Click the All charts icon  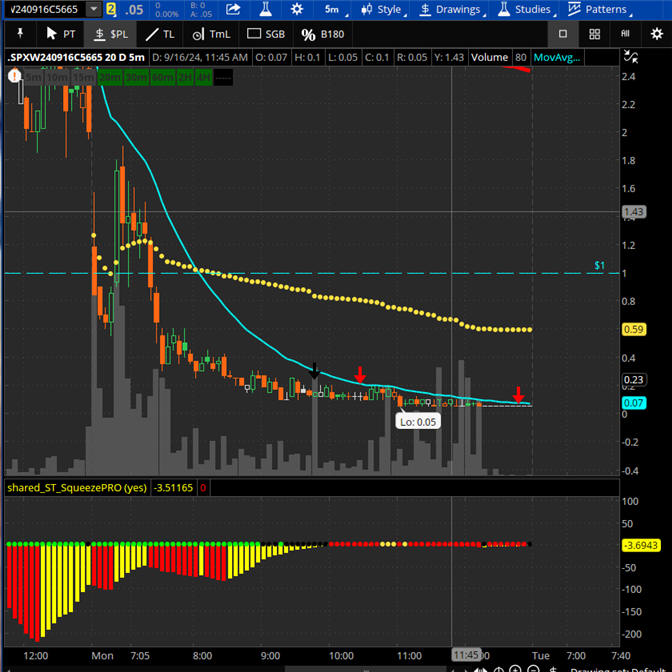click(625, 33)
